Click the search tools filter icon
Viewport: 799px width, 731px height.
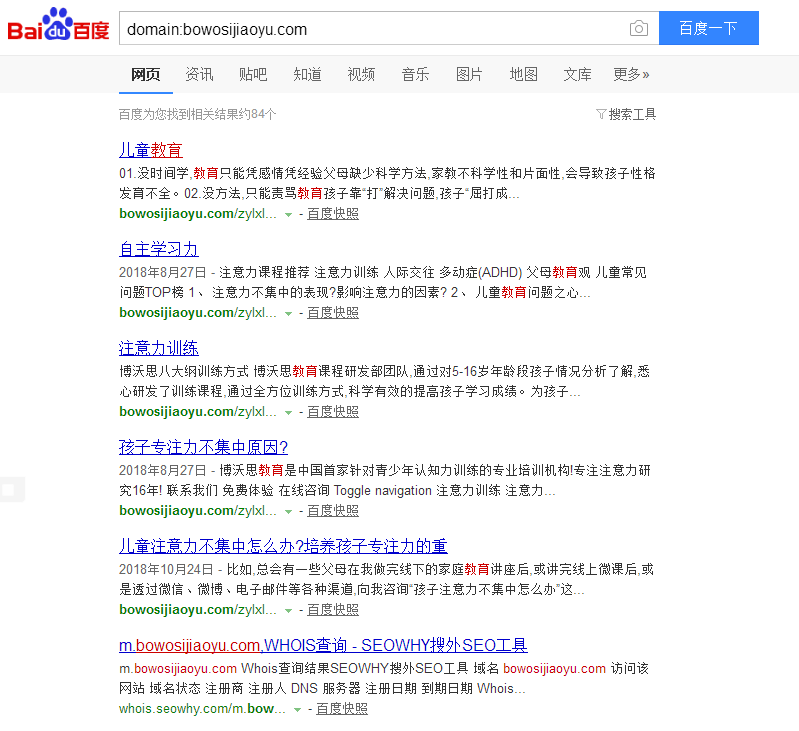601,114
